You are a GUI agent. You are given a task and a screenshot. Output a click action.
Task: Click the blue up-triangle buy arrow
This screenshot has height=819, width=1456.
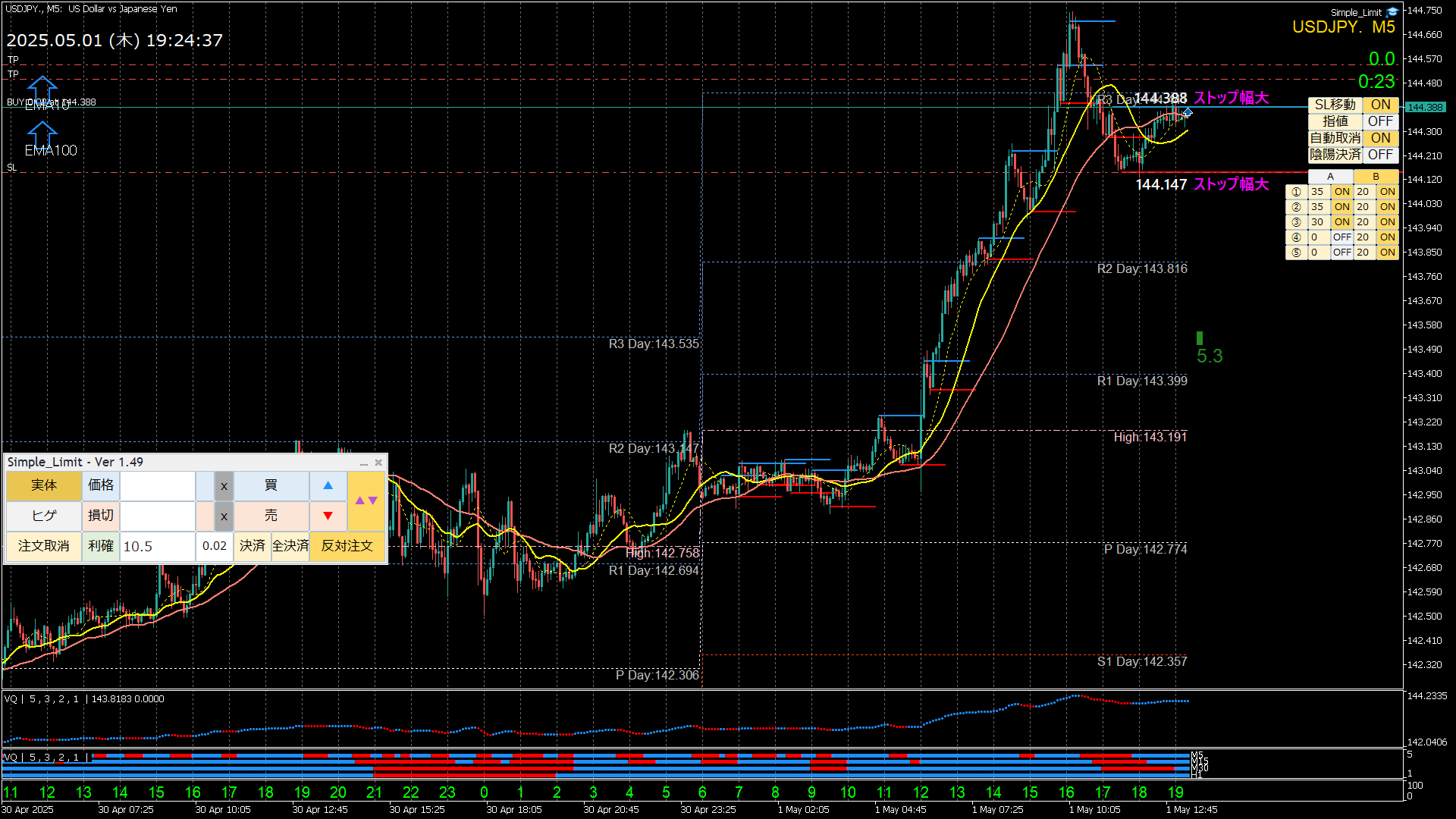(328, 485)
